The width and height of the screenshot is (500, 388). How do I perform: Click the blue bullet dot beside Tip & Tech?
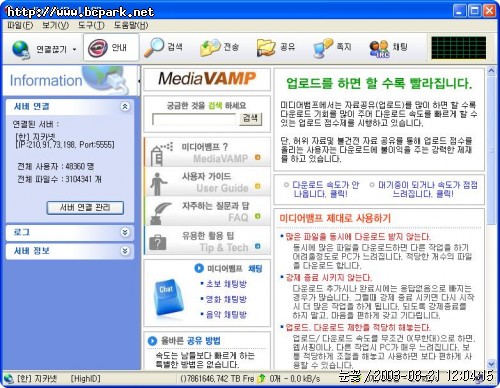click(x=257, y=246)
